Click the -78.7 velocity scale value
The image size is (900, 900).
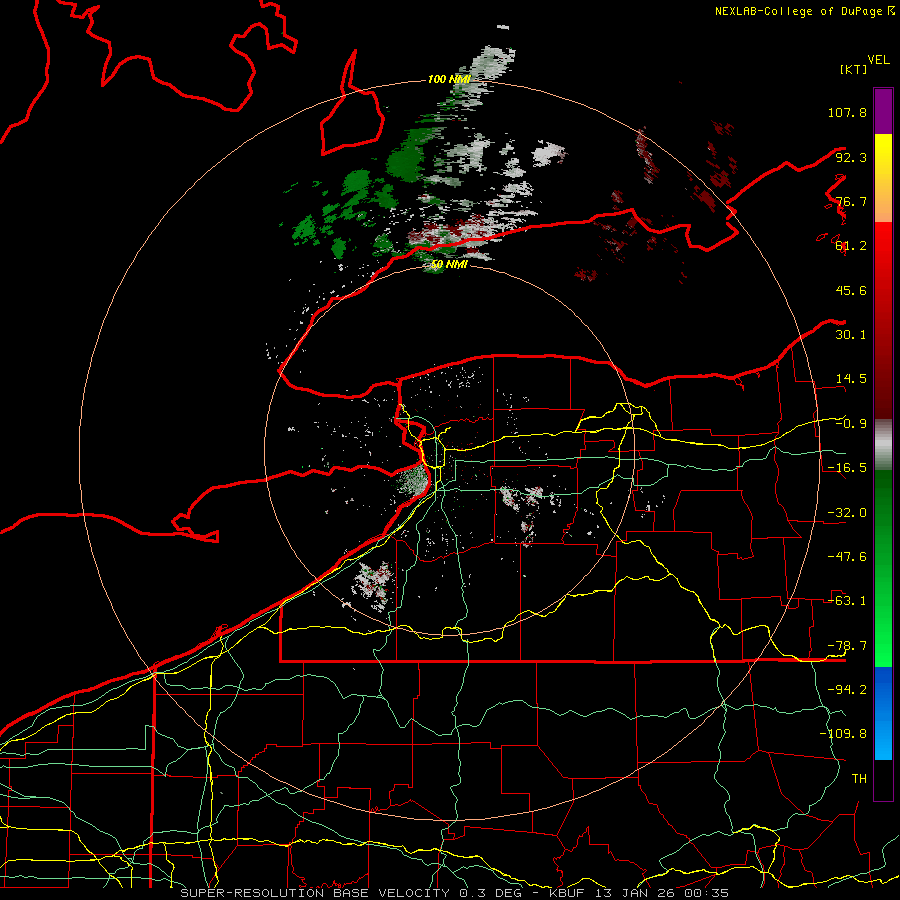[847, 646]
